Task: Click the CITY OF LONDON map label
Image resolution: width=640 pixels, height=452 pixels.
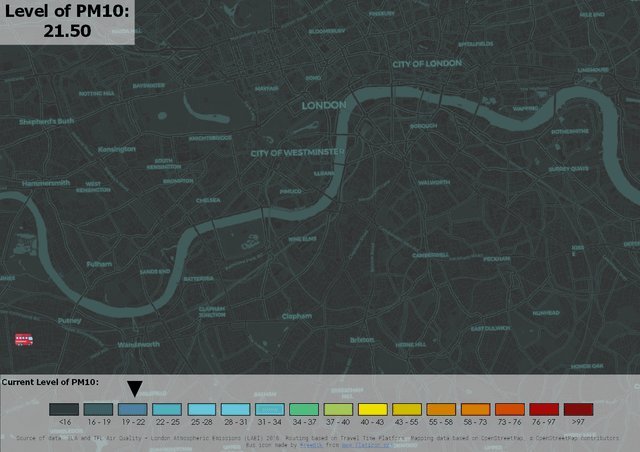Action: 427,64
